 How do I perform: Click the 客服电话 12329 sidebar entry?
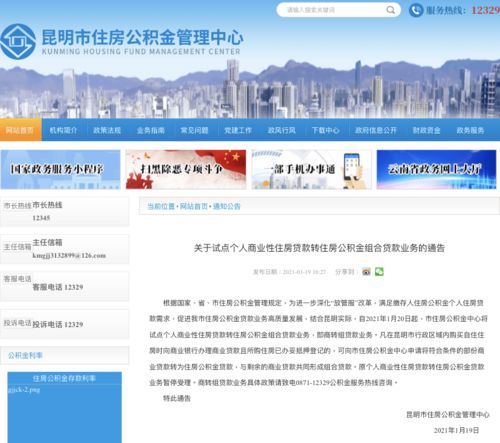[x=64, y=287]
